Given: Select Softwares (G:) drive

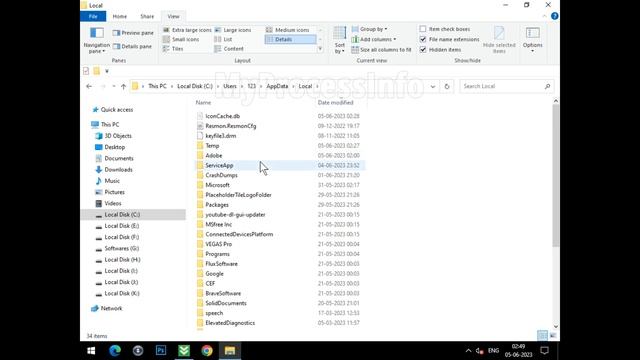Looking at the screenshot, I should tap(122, 248).
